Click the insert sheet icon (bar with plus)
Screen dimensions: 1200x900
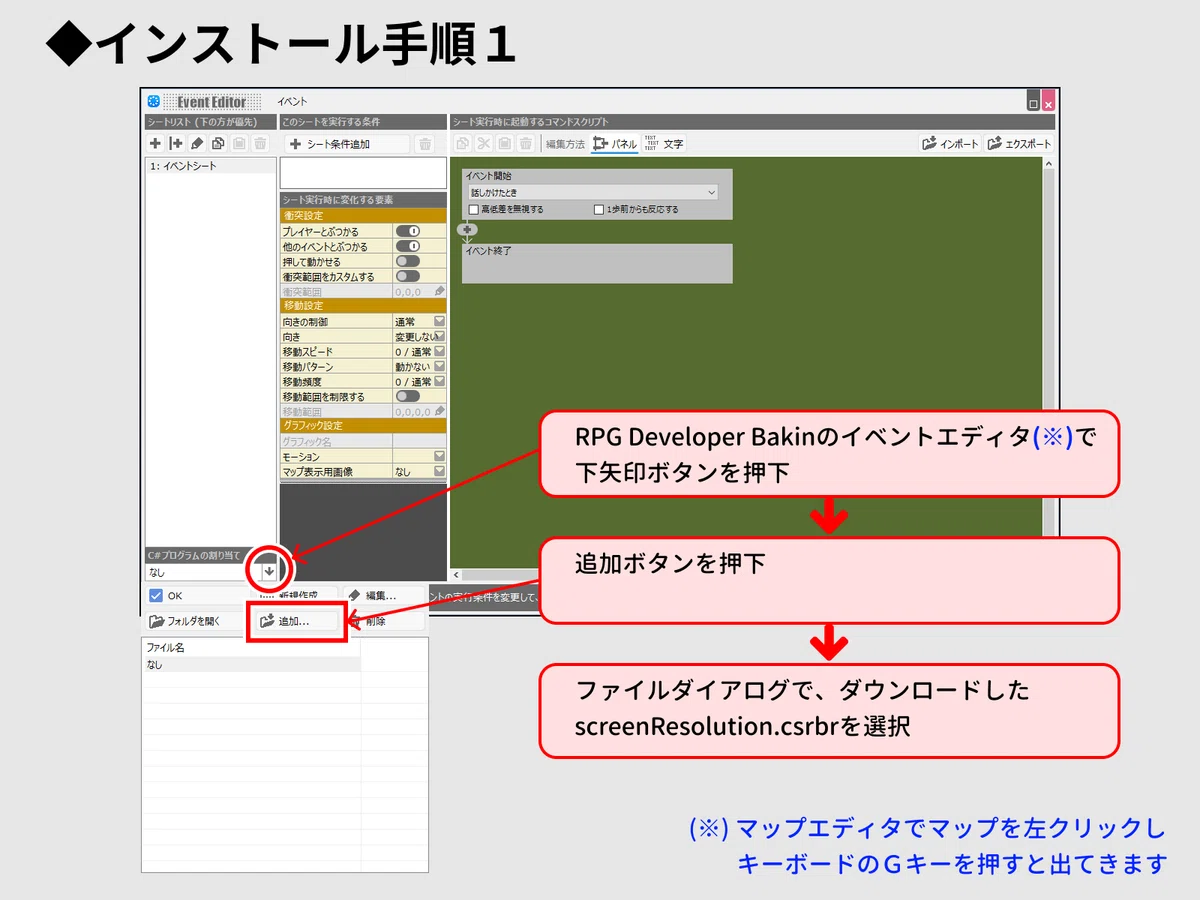(x=176, y=144)
